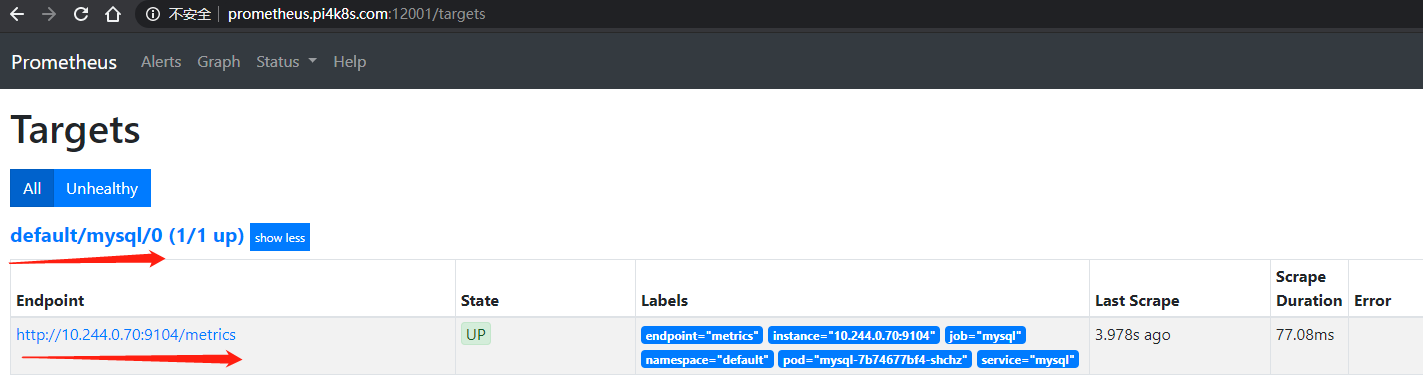
Task: Click the browser address bar URL
Action: pyautogui.click(x=357, y=15)
